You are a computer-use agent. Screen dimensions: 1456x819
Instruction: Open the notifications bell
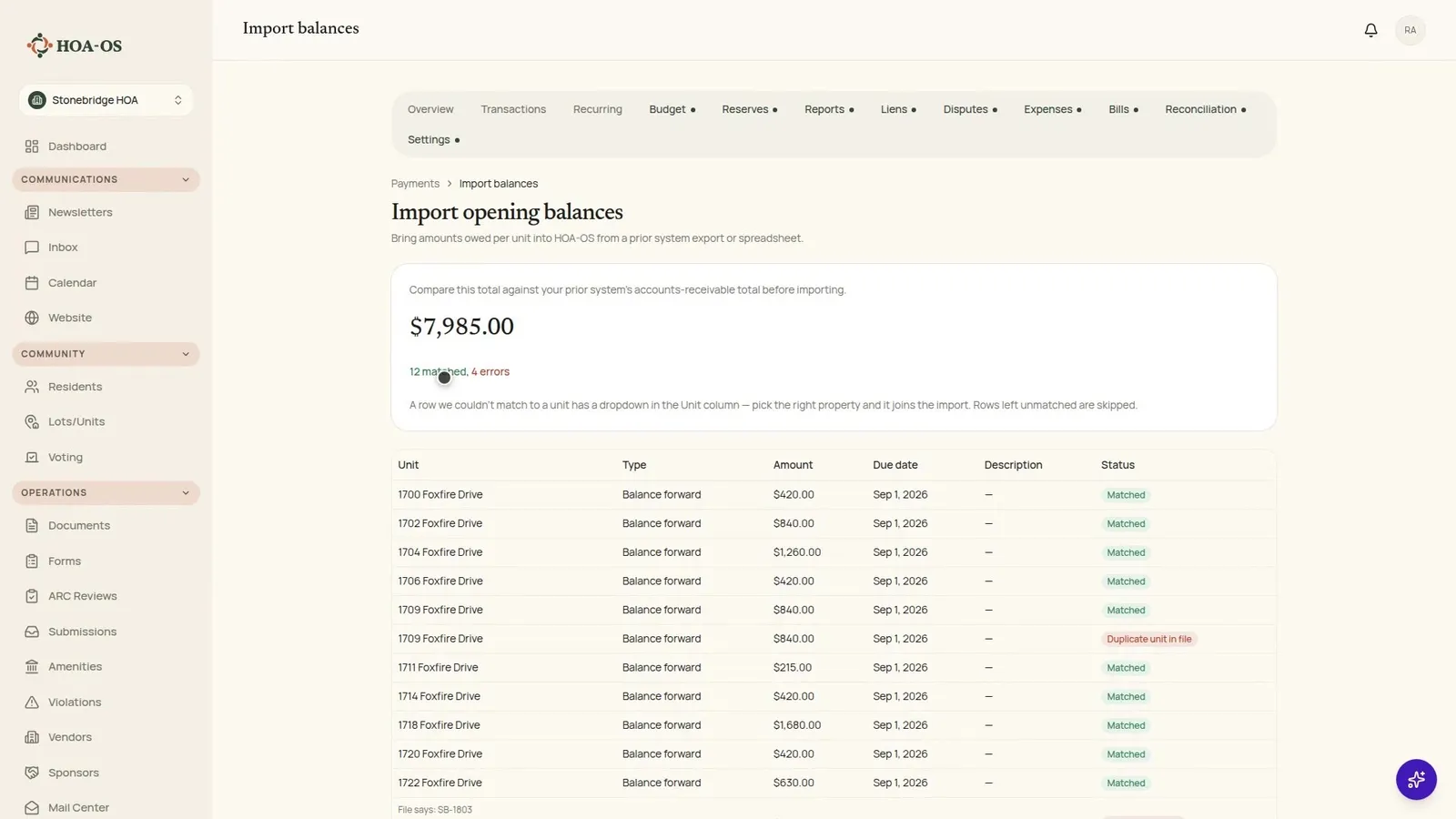point(1370,30)
